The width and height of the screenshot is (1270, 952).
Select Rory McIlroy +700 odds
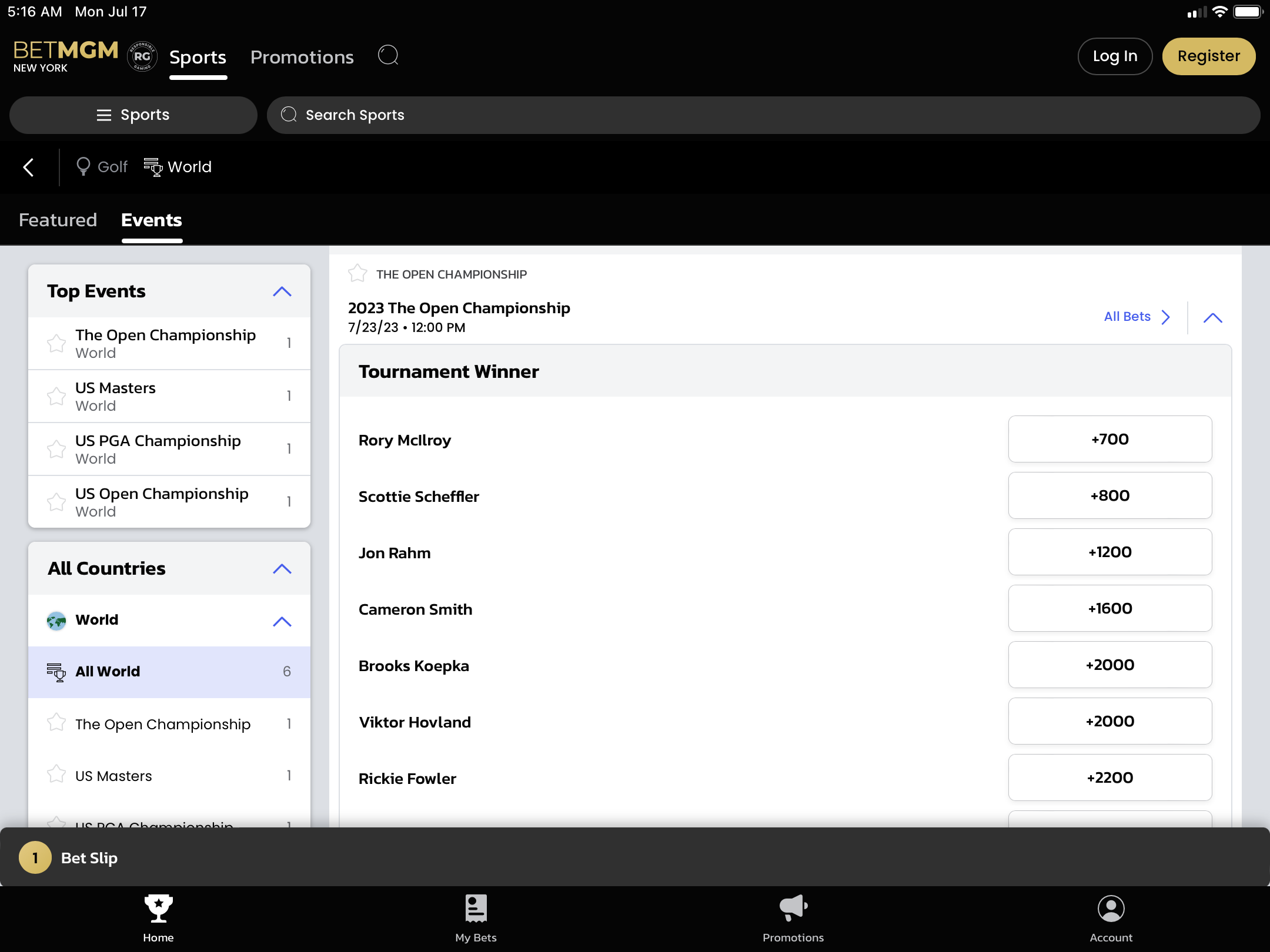click(1109, 440)
